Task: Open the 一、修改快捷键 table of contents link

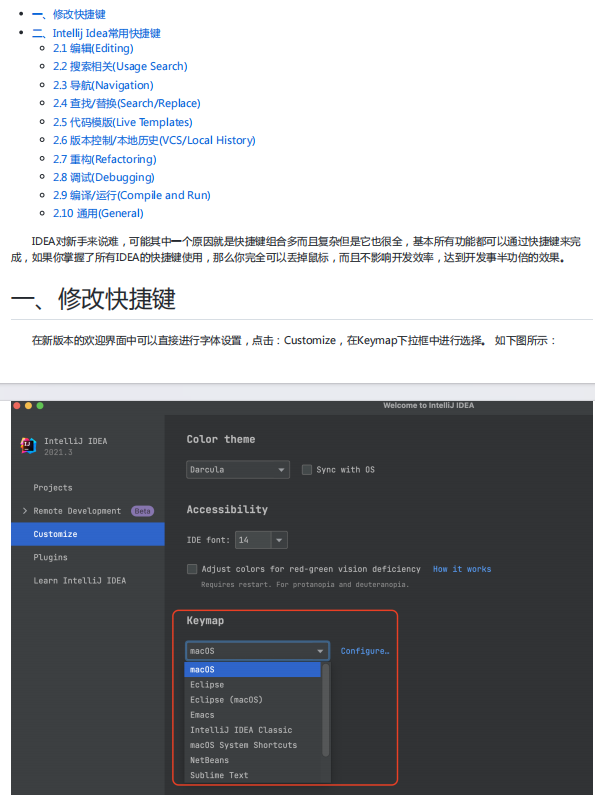Action: pyautogui.click(x=69, y=14)
